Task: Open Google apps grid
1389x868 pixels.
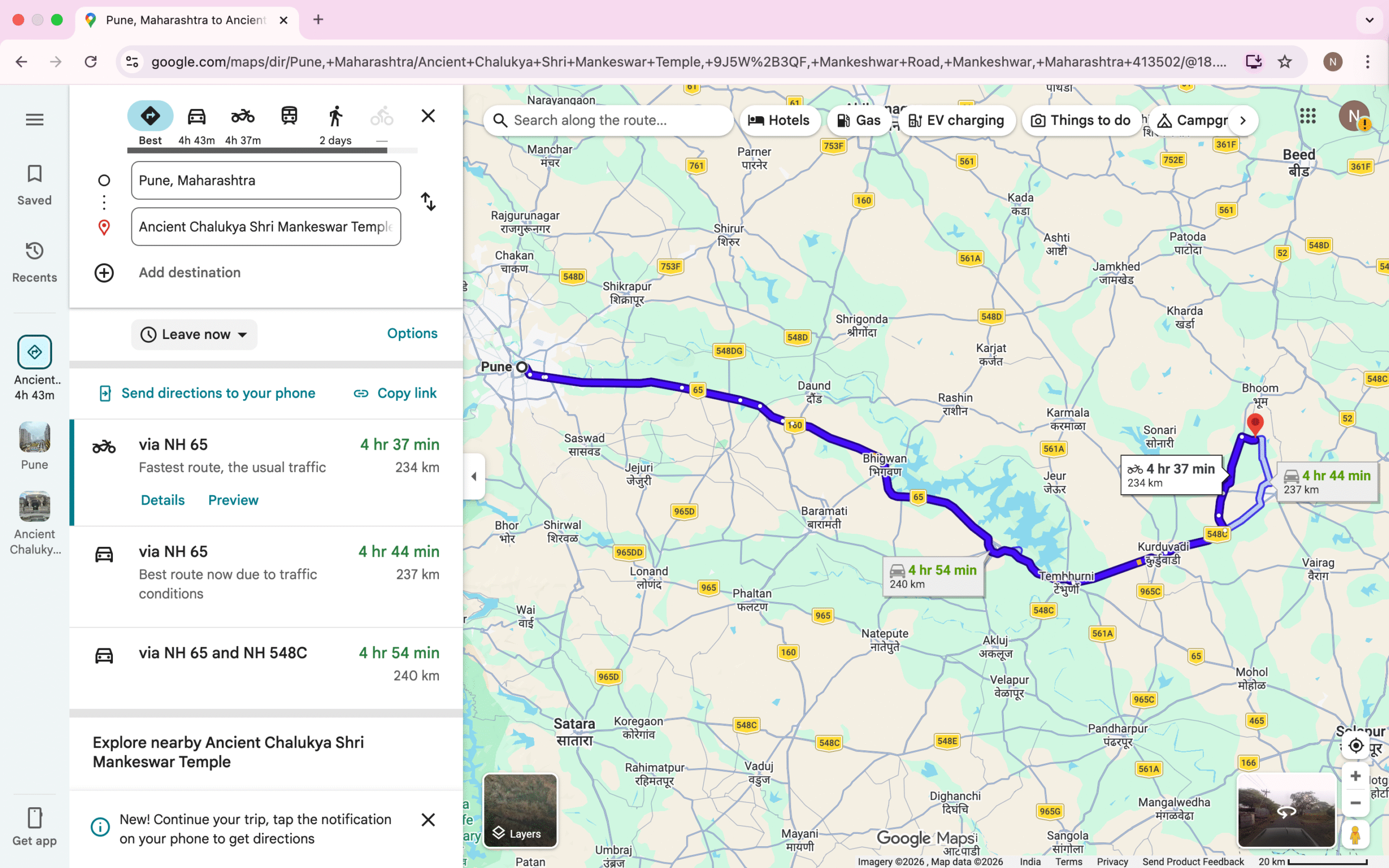Action: coord(1308,117)
